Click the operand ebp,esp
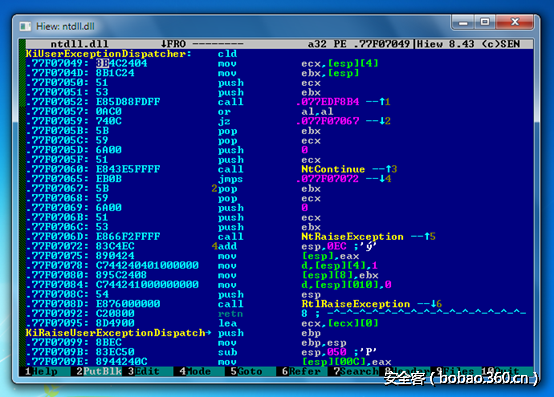554x397 pixels. [x=324, y=343]
